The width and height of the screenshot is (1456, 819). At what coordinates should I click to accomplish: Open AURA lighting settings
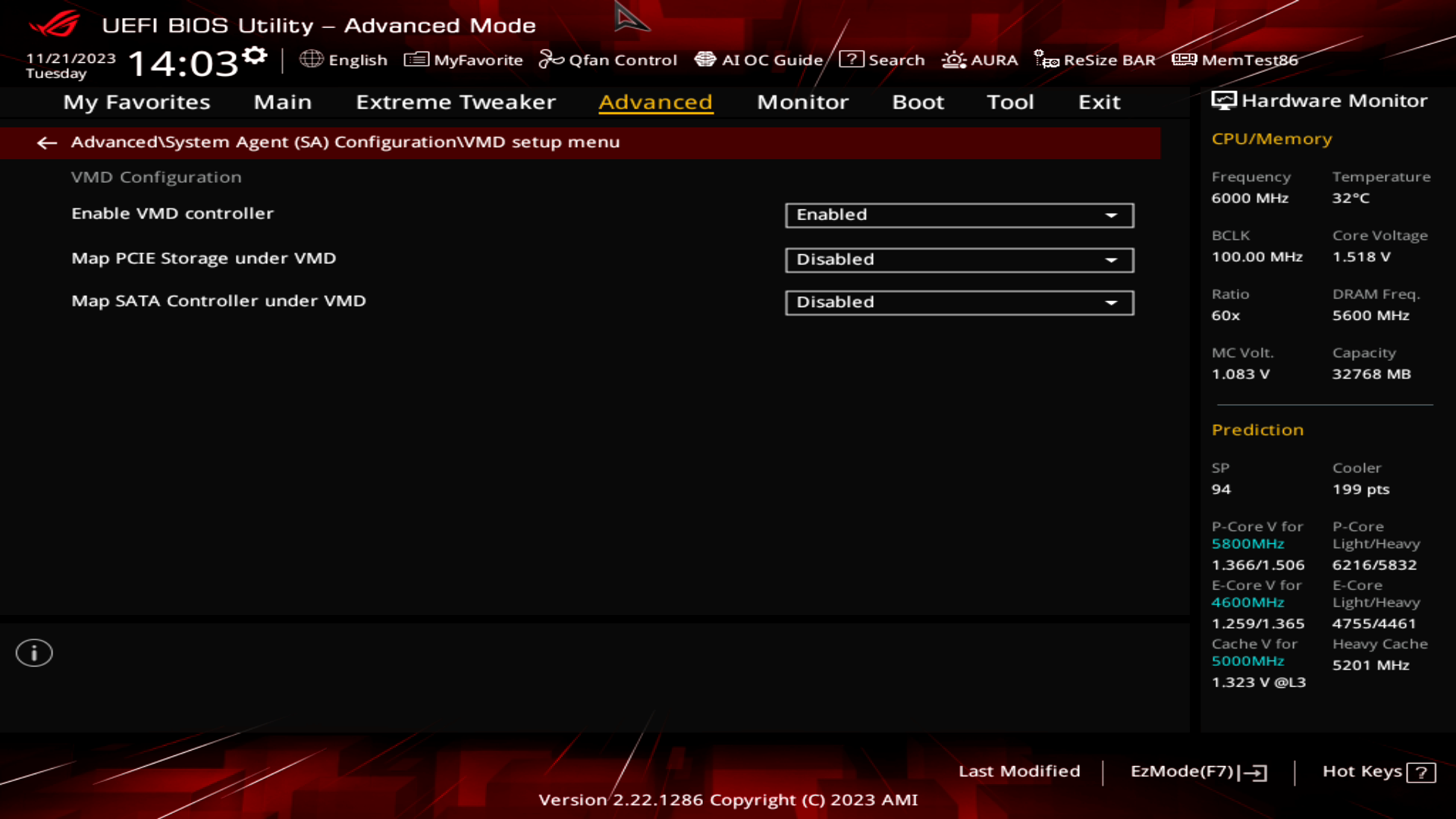click(x=981, y=60)
